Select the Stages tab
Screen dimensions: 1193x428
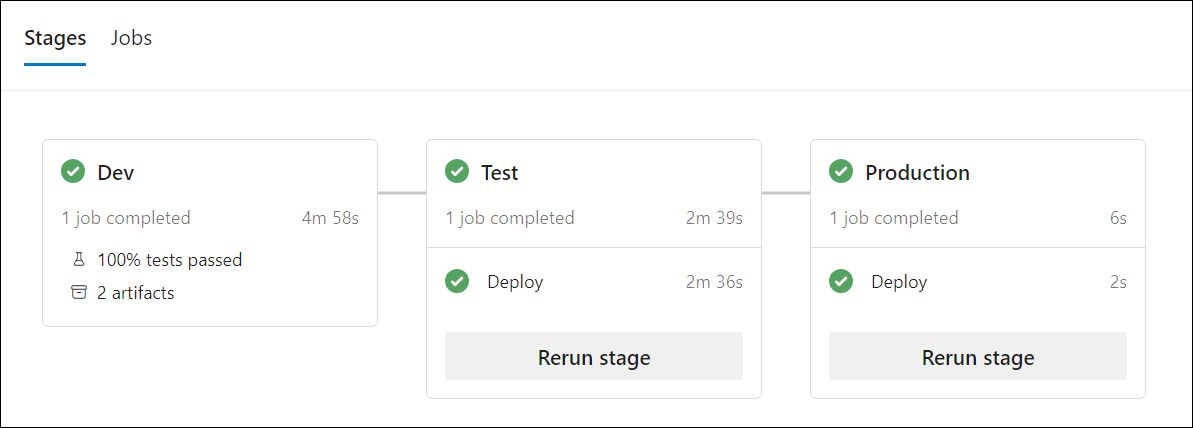coord(55,39)
